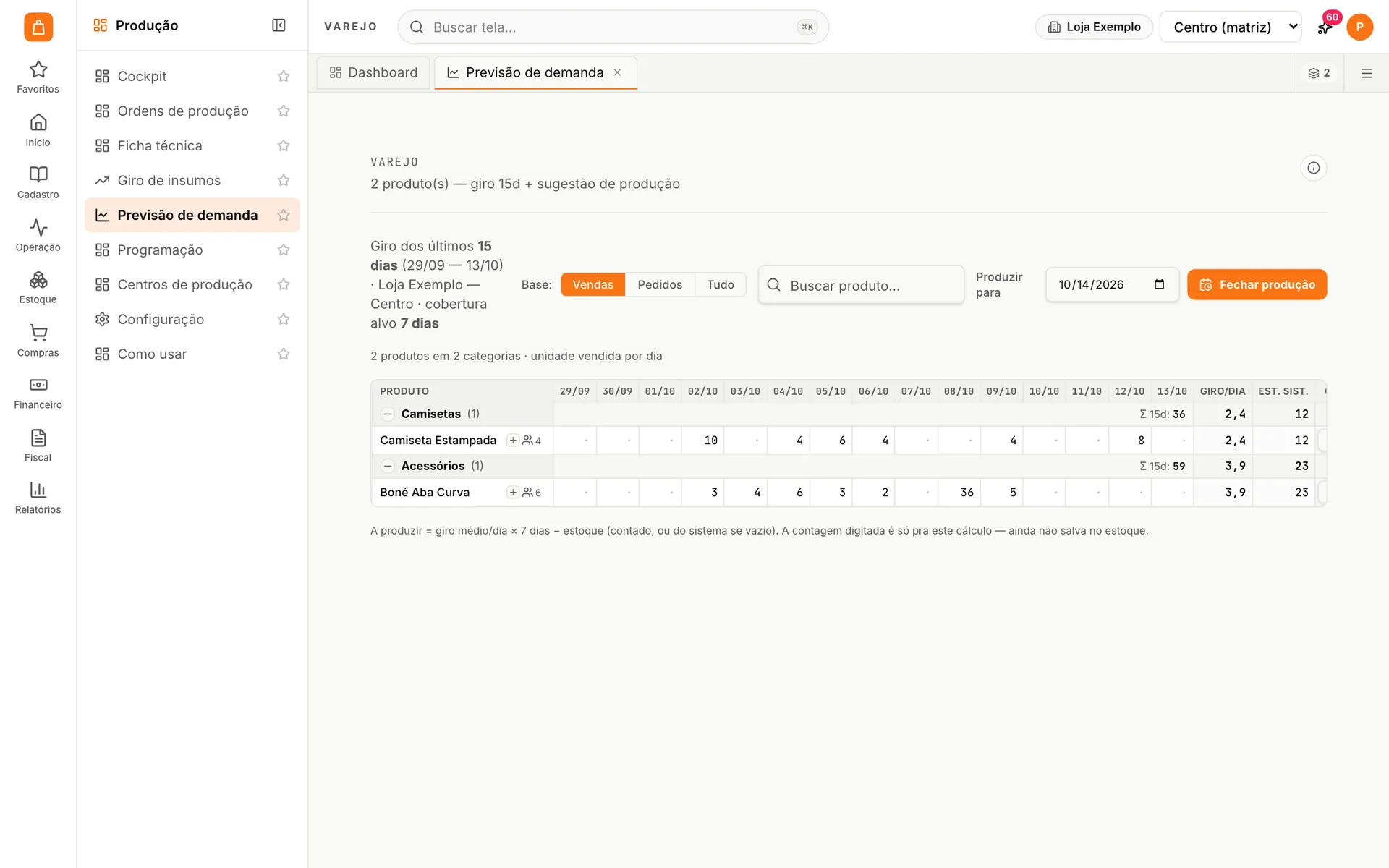1389x868 pixels.
Task: Switch to the Dashboard tab
Action: 373,72
